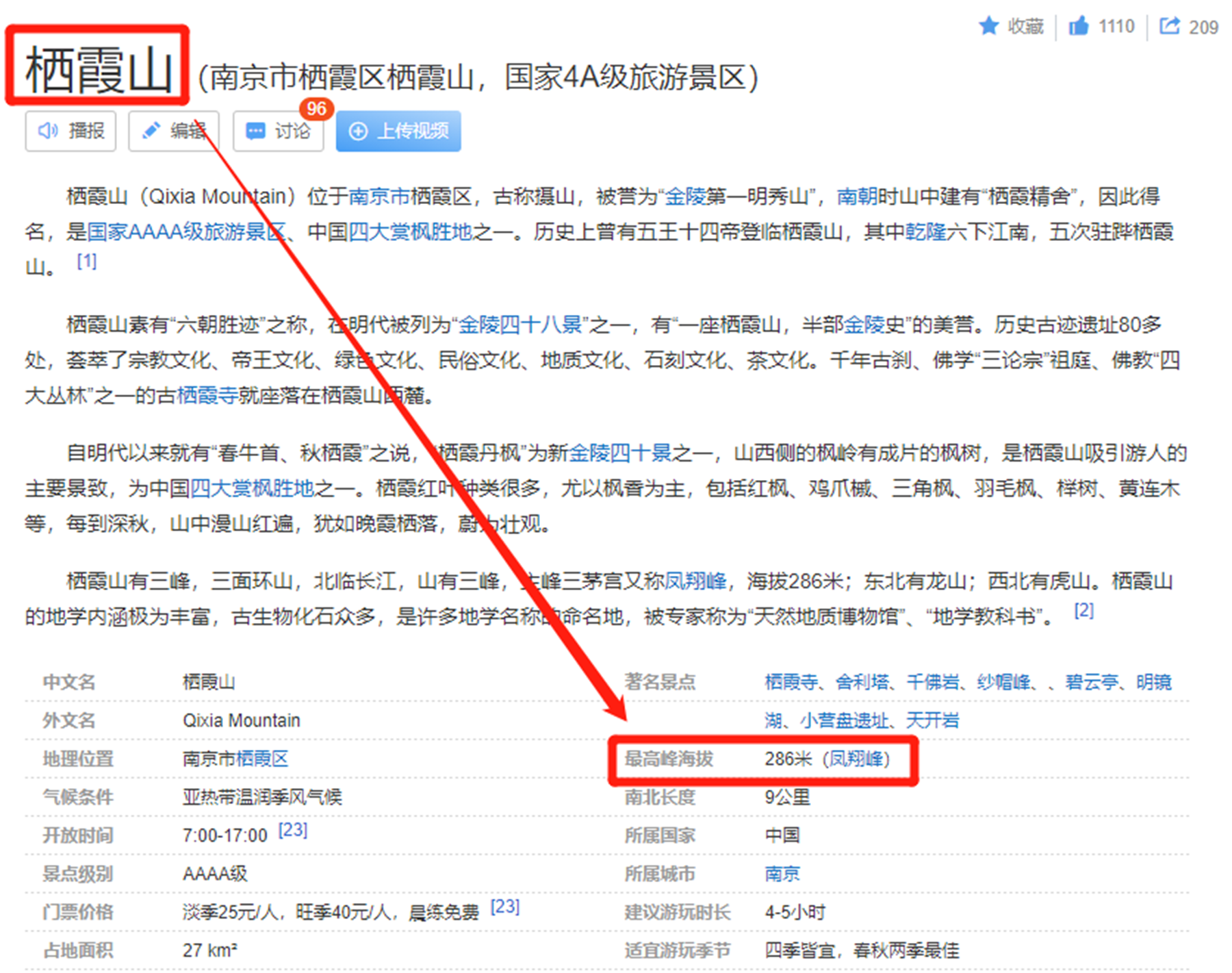This screenshot has width=1232, height=973.
Task: Click the 栖霞山 page title
Action: tap(98, 69)
